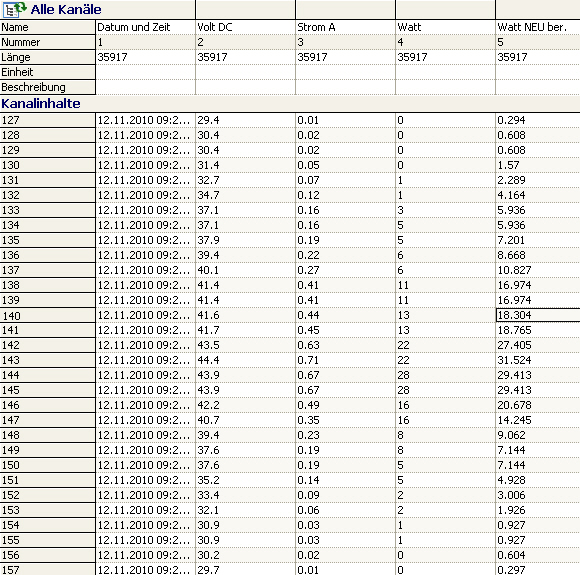Click the Beschreibung cell under Strom A
Screen dimensions: 580x575
coord(345,87)
